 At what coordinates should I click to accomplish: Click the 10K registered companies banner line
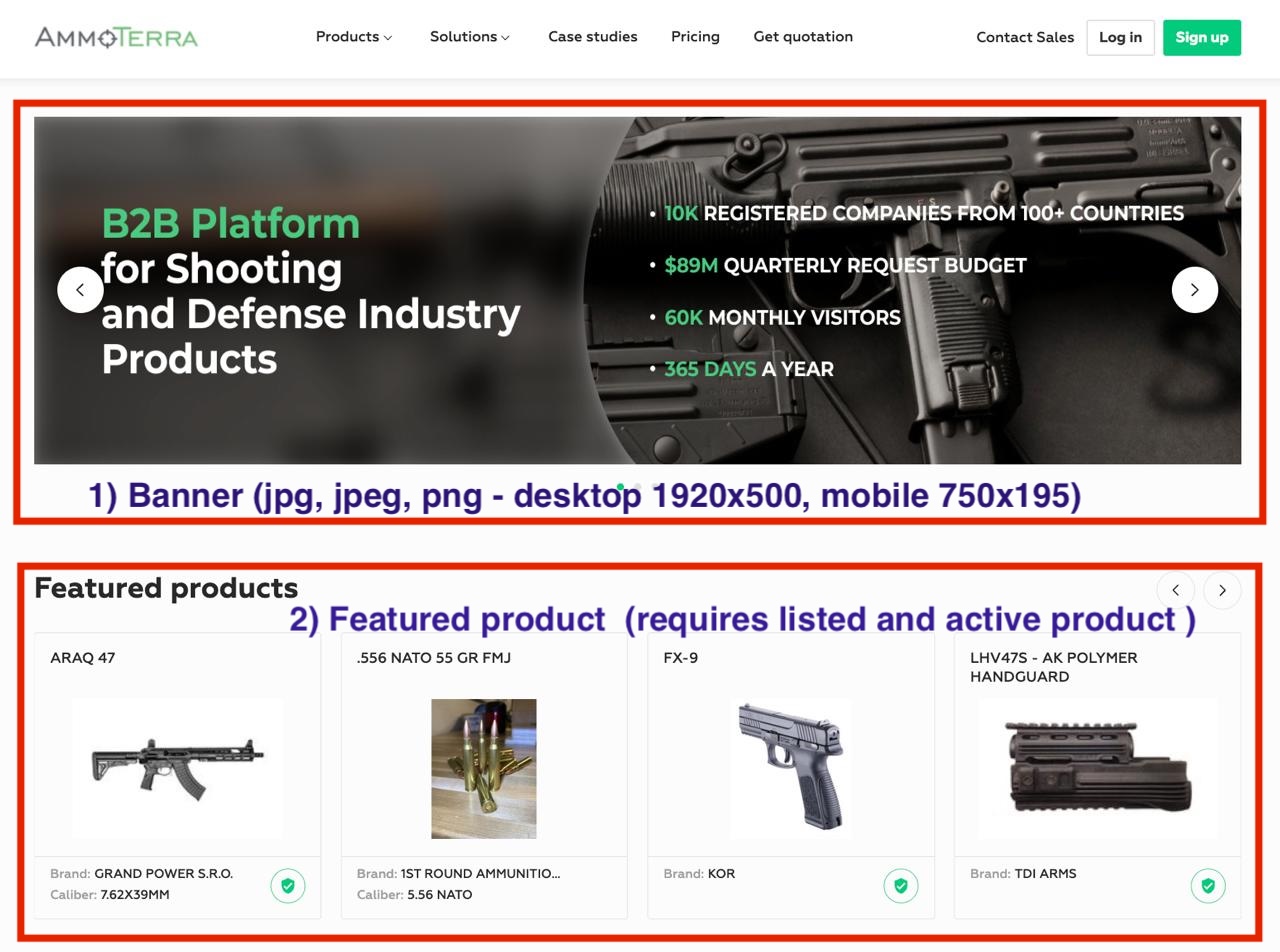coord(924,213)
